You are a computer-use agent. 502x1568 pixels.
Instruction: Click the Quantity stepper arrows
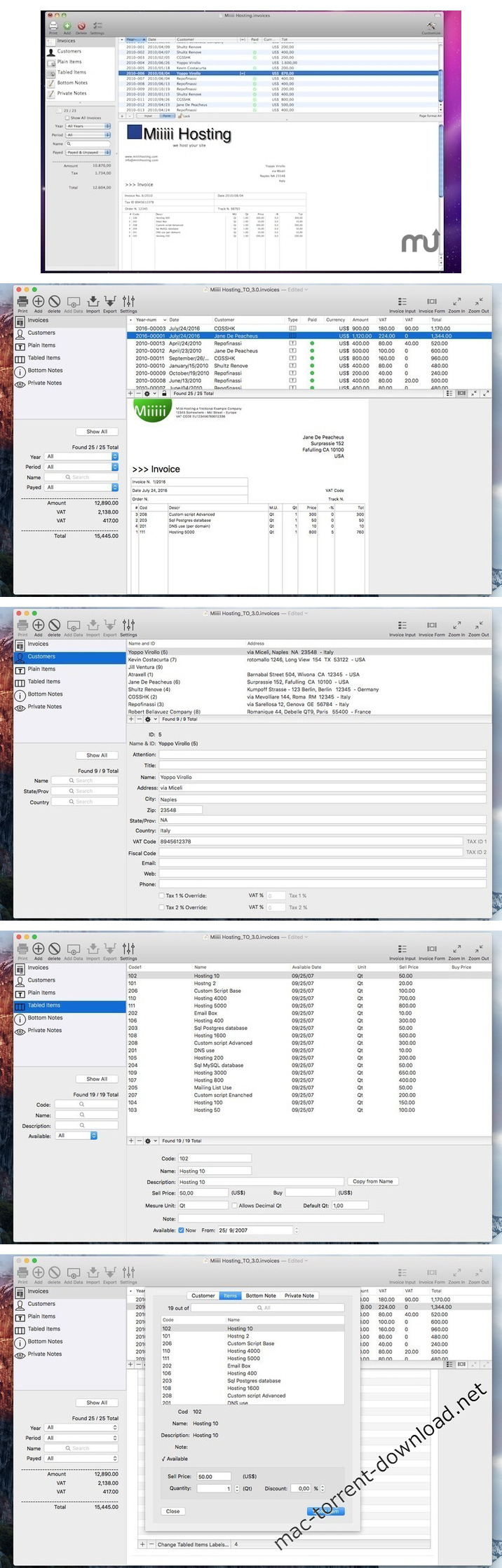[x=237, y=1489]
